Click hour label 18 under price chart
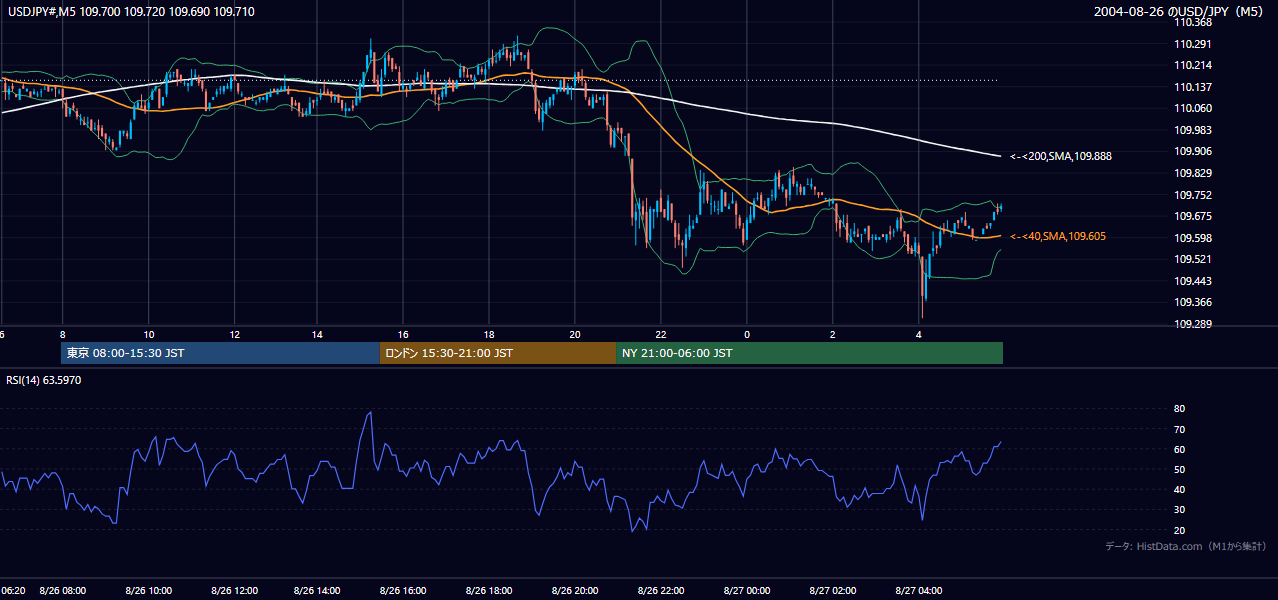 [x=489, y=334]
